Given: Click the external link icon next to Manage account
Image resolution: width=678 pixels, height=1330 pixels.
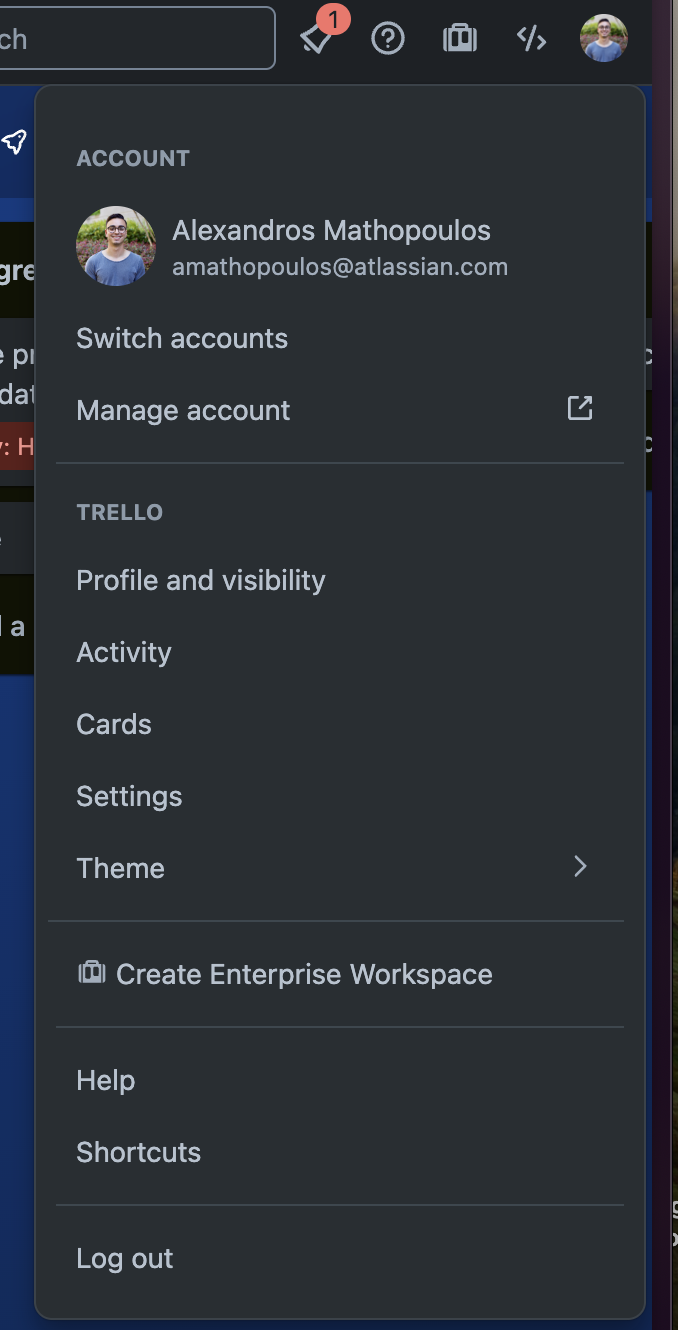Looking at the screenshot, I should click(579, 408).
